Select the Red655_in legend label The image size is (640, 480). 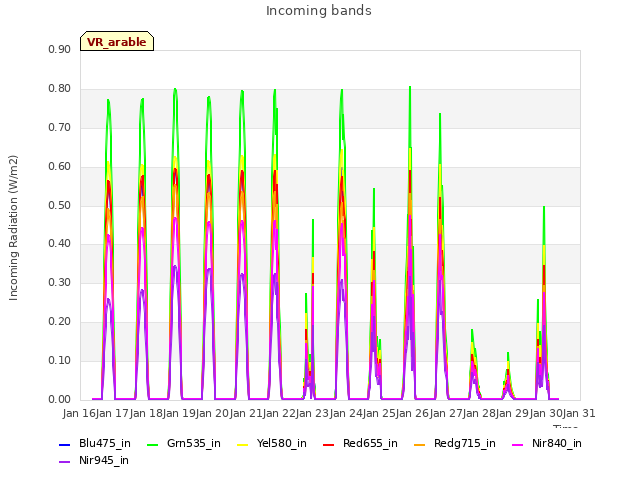point(370,443)
